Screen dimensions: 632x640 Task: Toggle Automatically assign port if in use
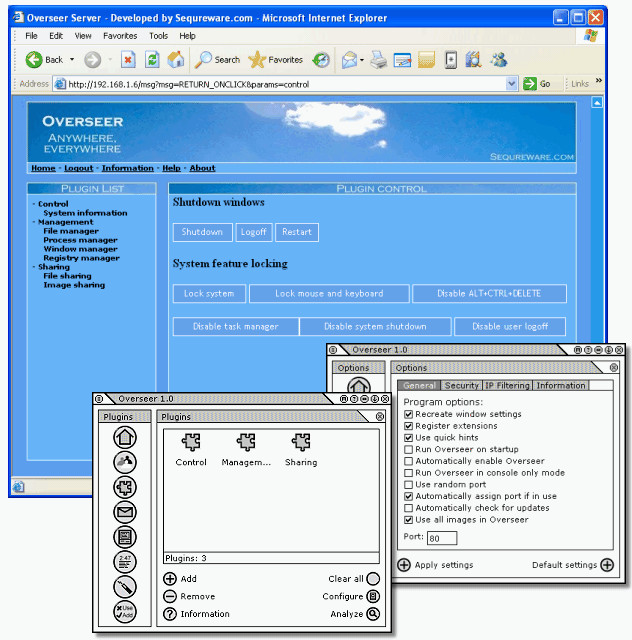tap(408, 496)
